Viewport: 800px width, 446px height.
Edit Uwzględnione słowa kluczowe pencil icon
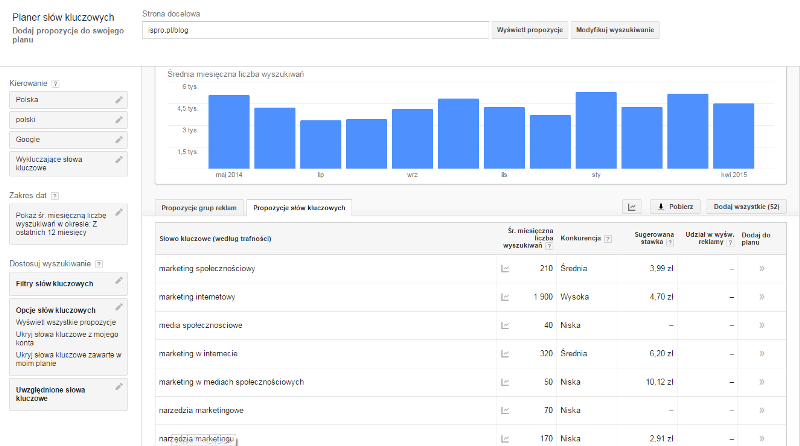(x=119, y=386)
